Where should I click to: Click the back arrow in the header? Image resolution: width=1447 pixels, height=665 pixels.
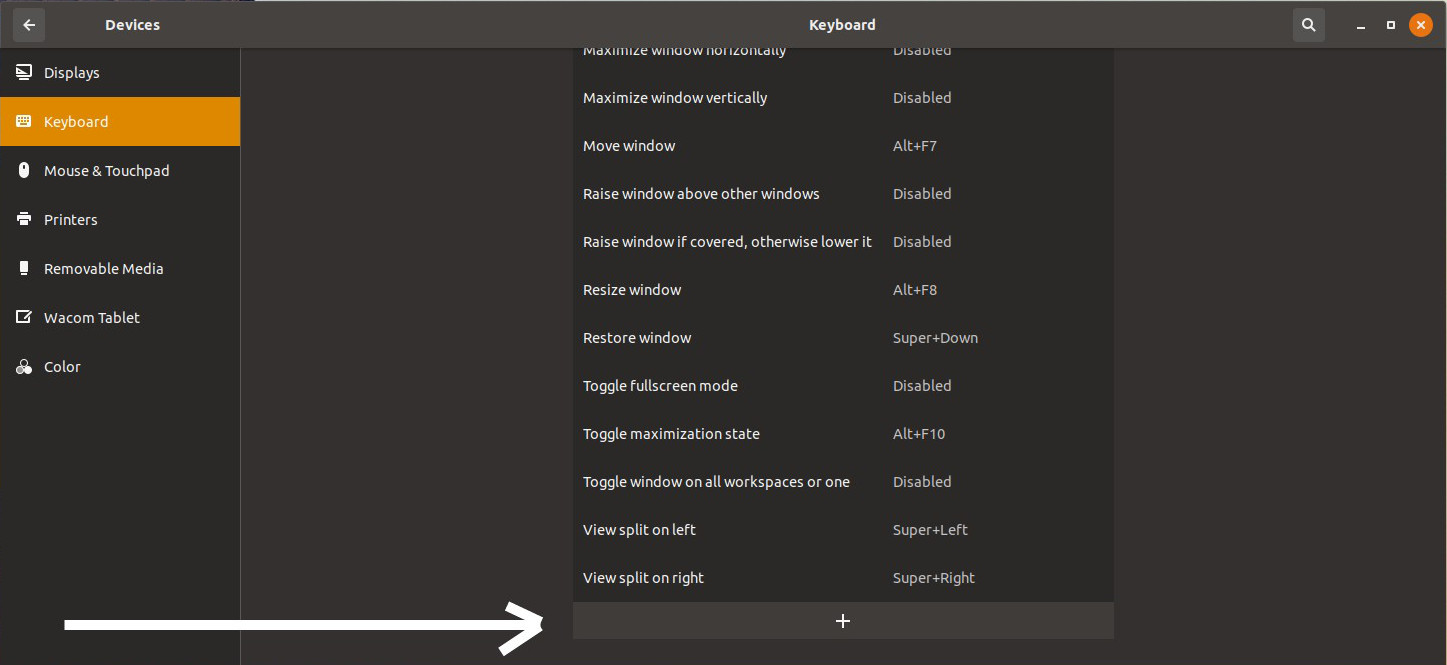pos(29,25)
